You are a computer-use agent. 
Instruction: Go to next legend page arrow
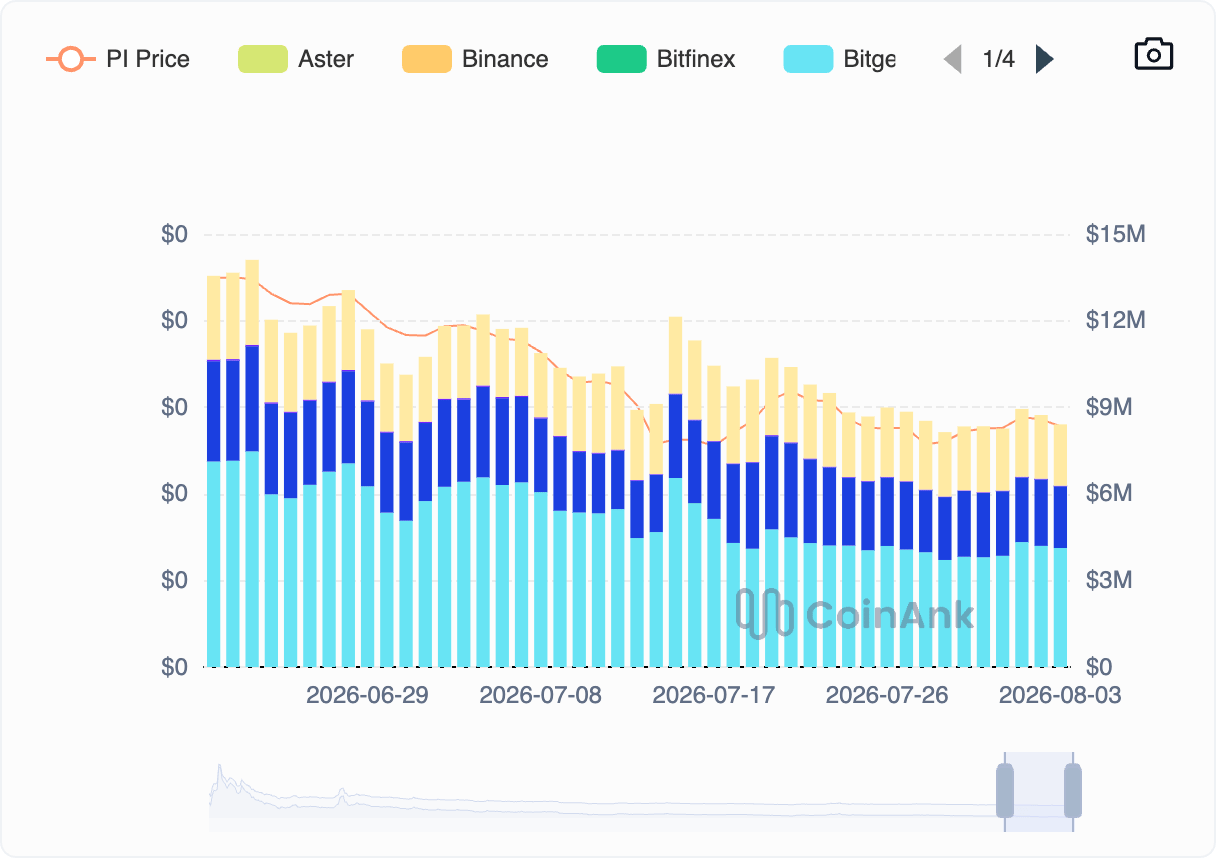pyautogui.click(x=1044, y=59)
